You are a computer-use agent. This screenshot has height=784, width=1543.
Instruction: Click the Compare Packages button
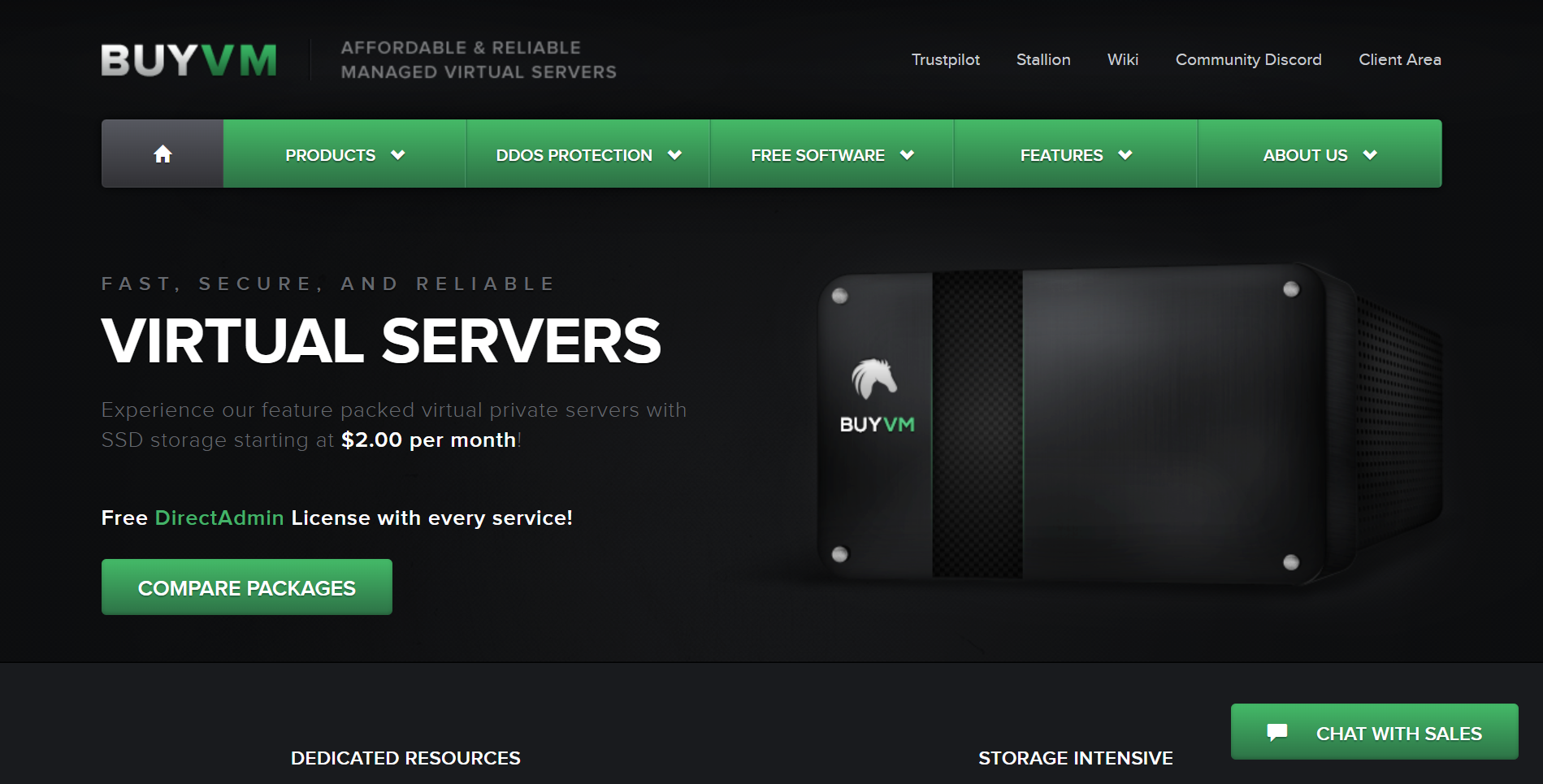(247, 587)
